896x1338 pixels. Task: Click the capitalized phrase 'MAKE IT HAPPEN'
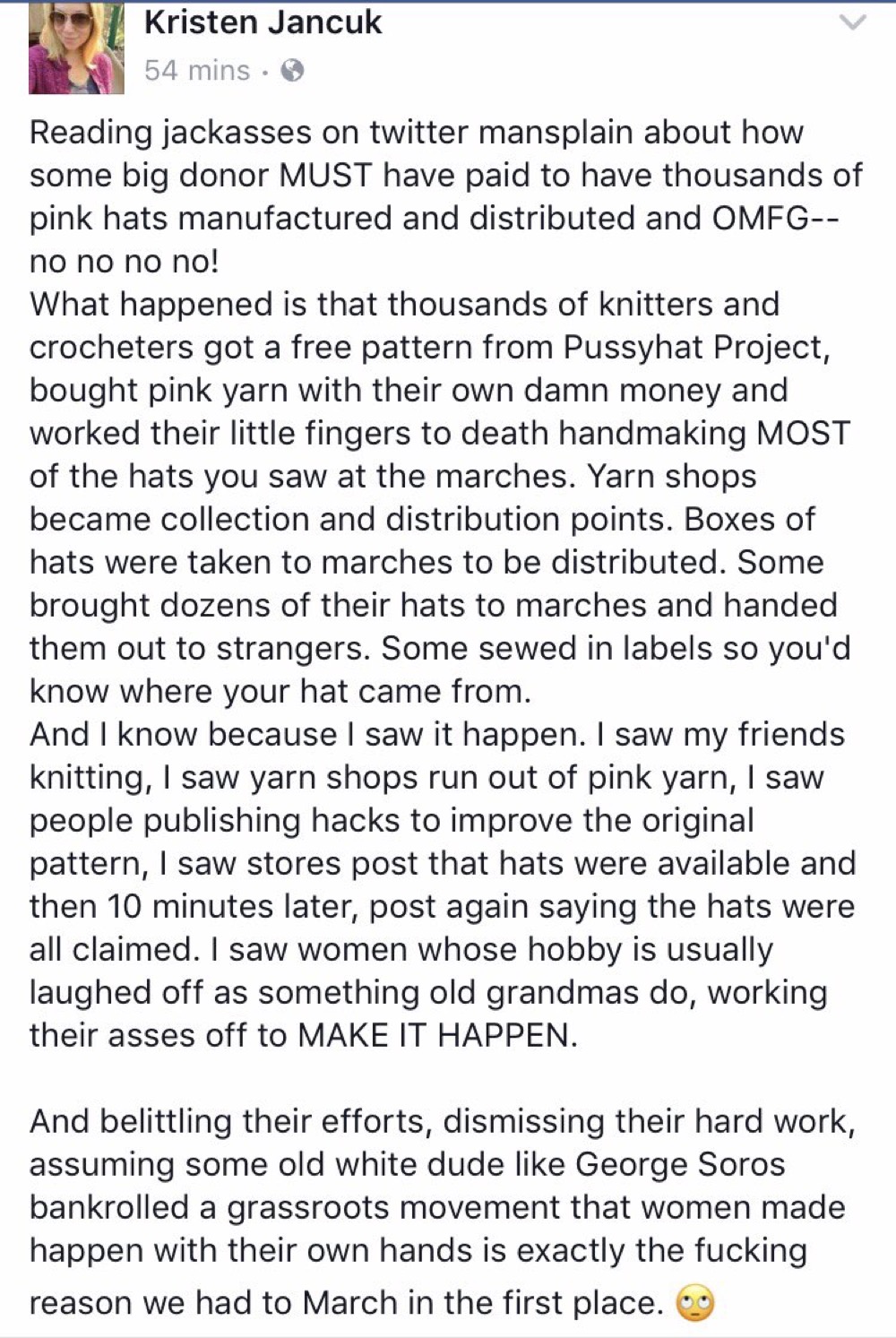(x=434, y=1035)
